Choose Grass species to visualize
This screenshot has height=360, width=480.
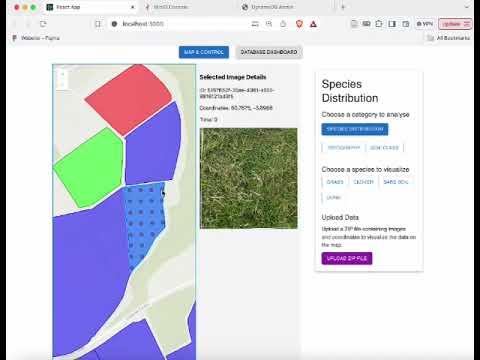coord(335,182)
